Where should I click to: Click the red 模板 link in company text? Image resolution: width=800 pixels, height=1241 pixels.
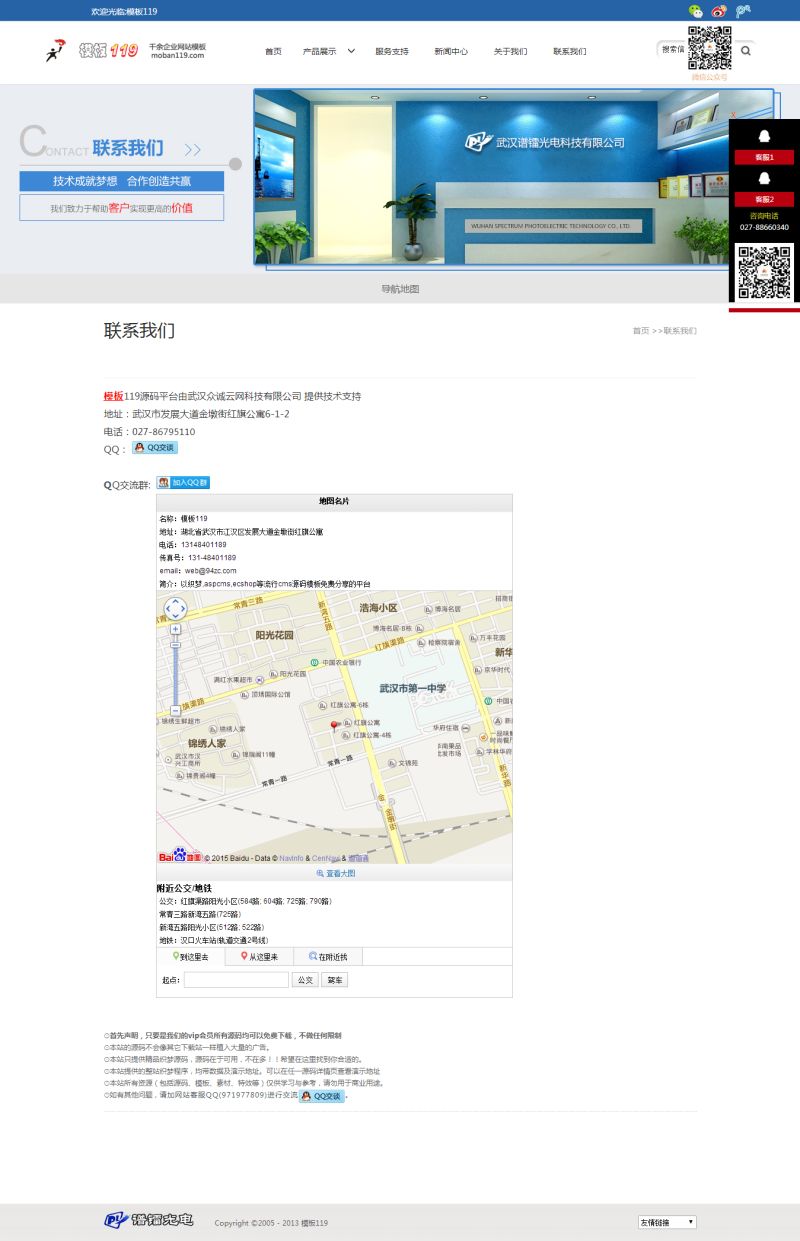(114, 396)
